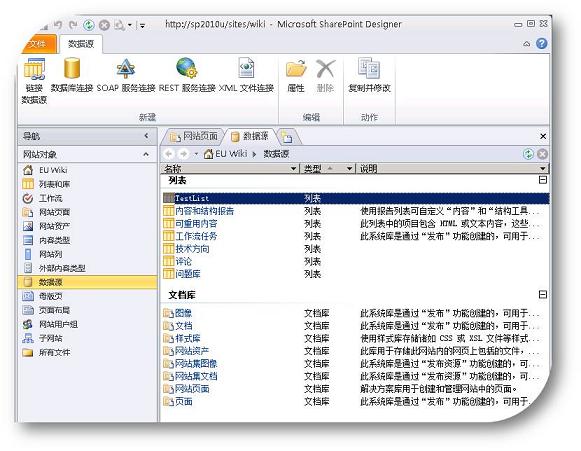Switch to the 网站页面 document tab
Image resolution: width=581 pixels, height=451 pixels.
pyautogui.click(x=194, y=136)
